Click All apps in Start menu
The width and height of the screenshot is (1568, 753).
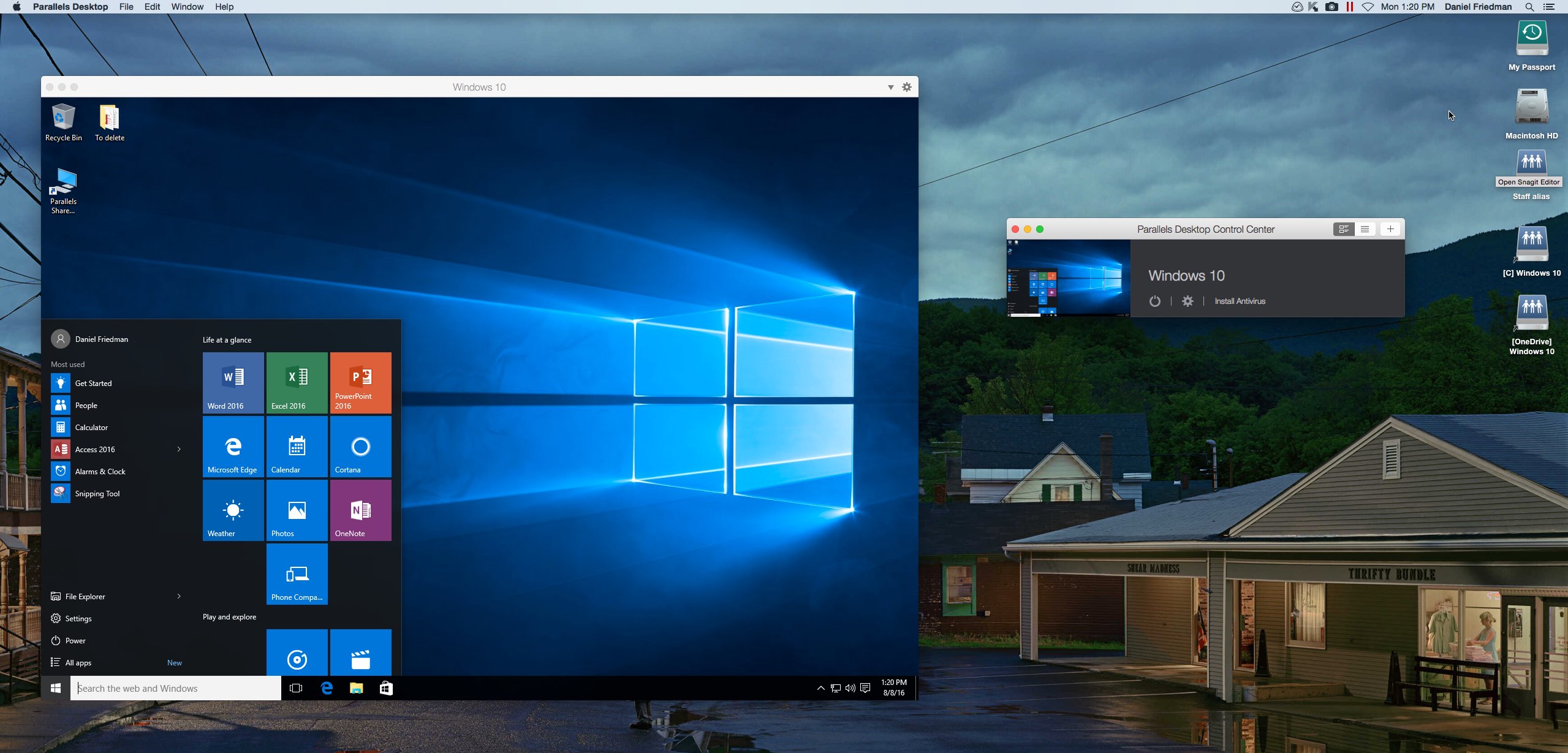[77, 662]
